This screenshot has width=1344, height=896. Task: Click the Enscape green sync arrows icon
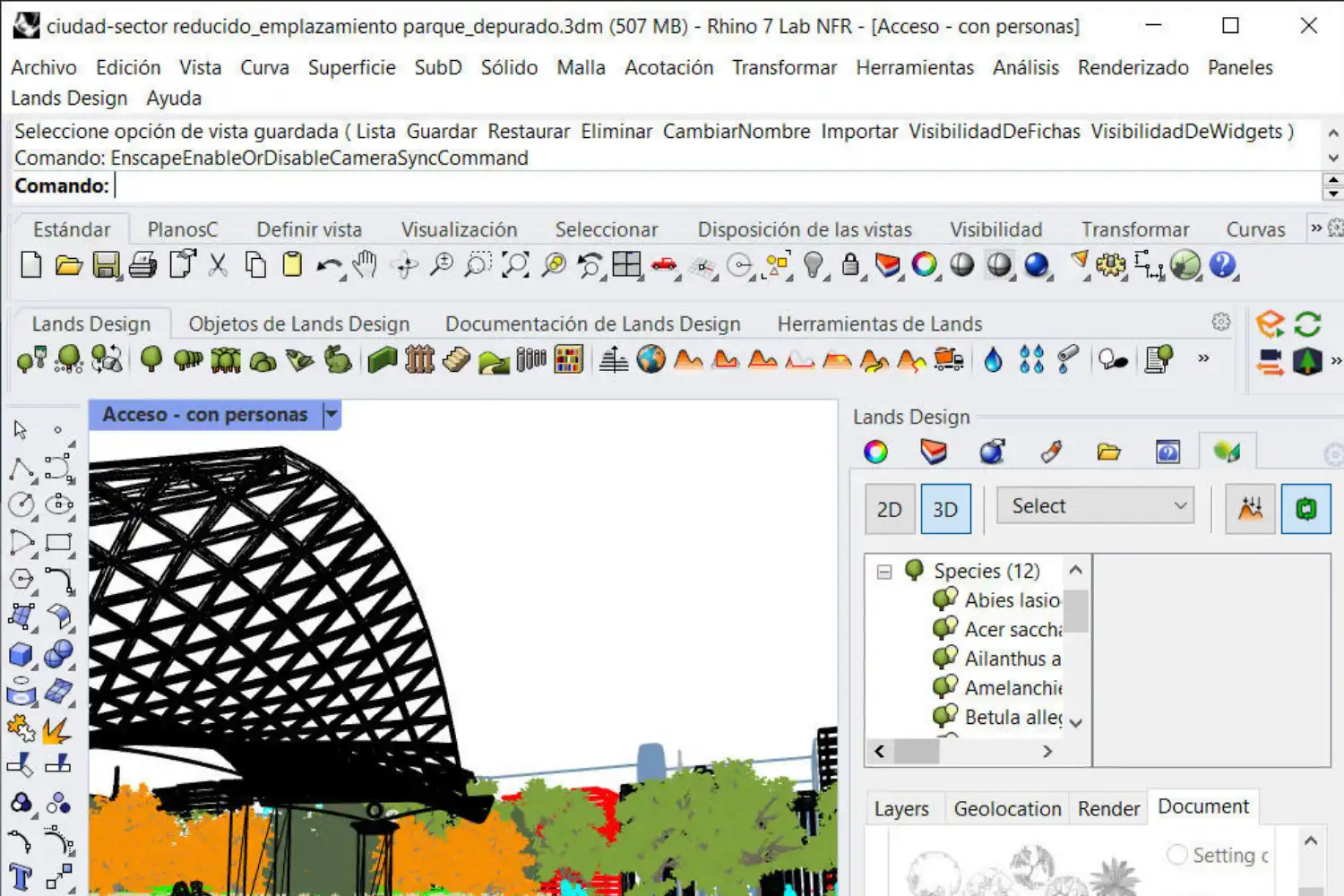(1307, 323)
